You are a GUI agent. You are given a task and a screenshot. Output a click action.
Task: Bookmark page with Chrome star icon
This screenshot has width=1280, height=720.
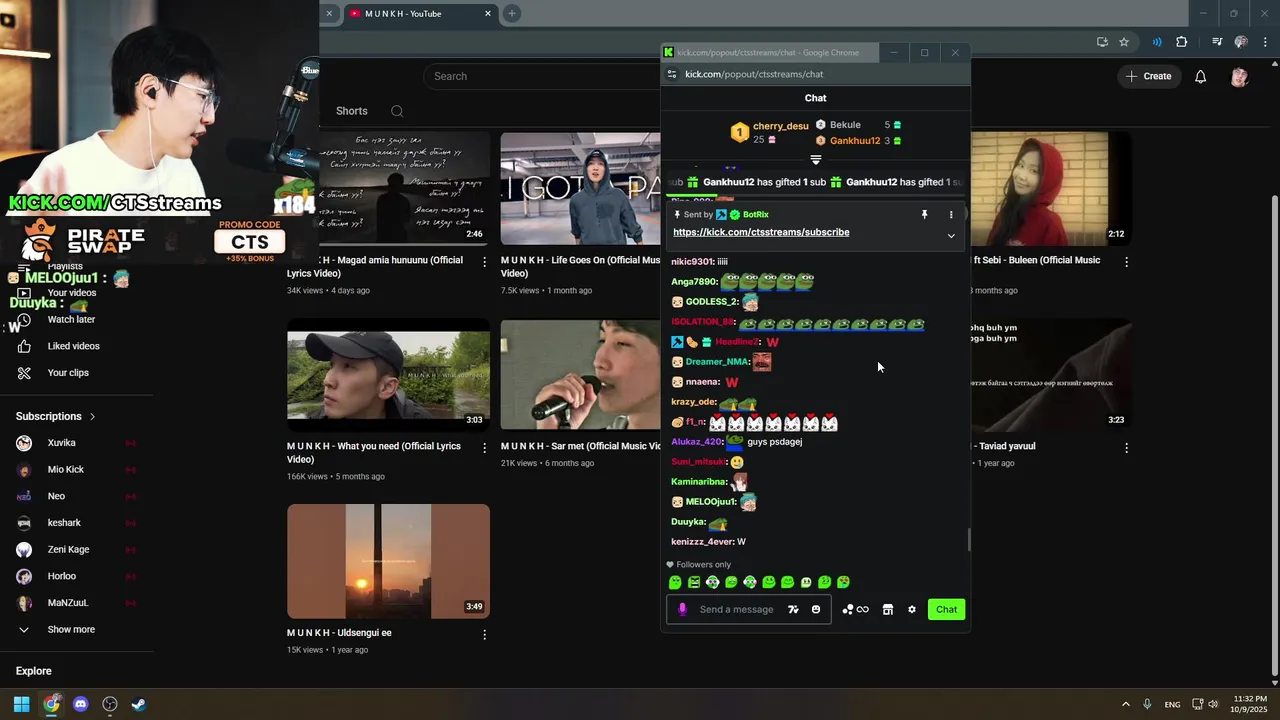pyautogui.click(x=1124, y=42)
